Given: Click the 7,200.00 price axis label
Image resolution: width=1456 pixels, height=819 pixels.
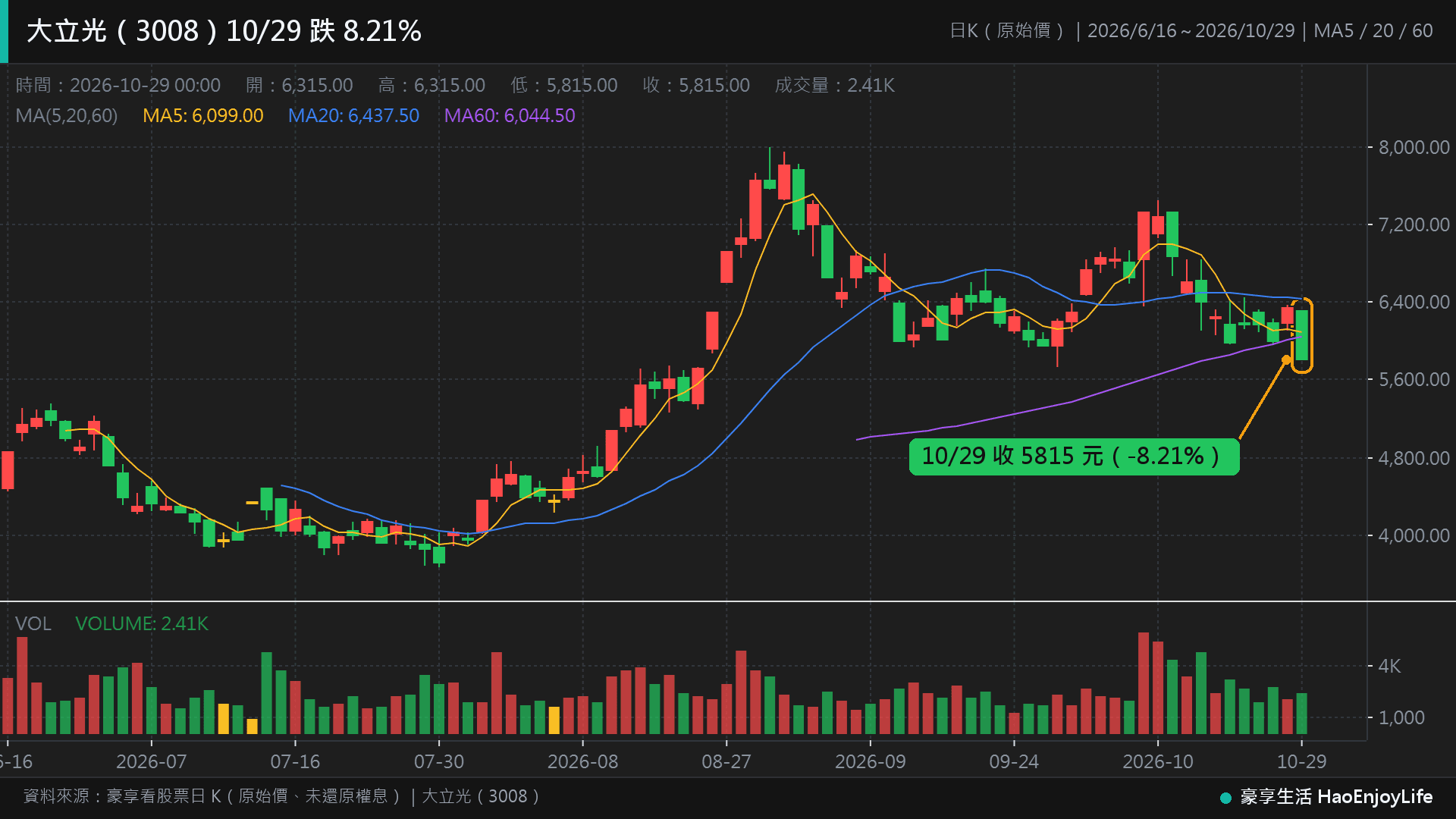Looking at the screenshot, I should click(x=1414, y=224).
